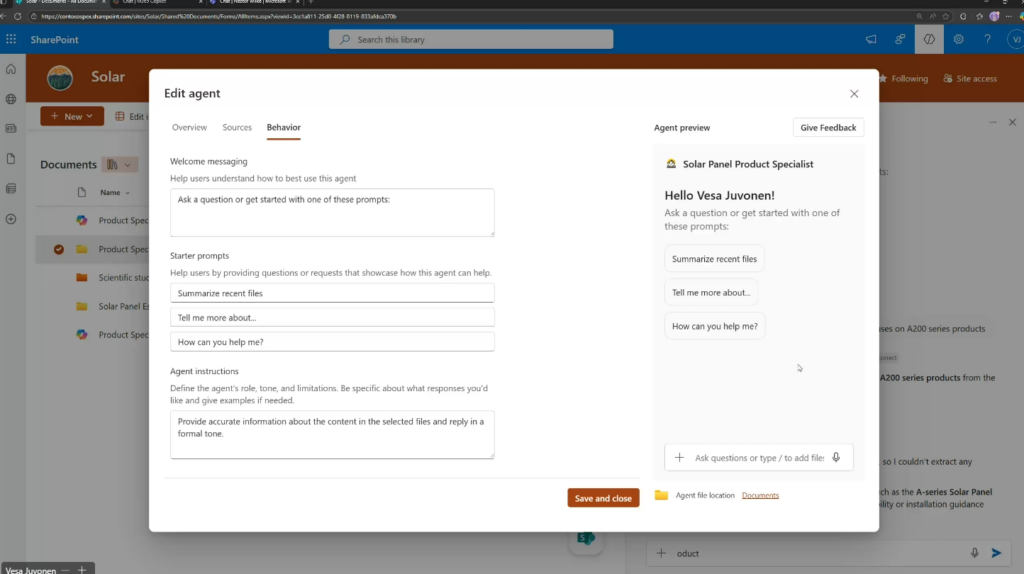Click the Following star button
This screenshot has width=1024, height=574.
coord(904,78)
